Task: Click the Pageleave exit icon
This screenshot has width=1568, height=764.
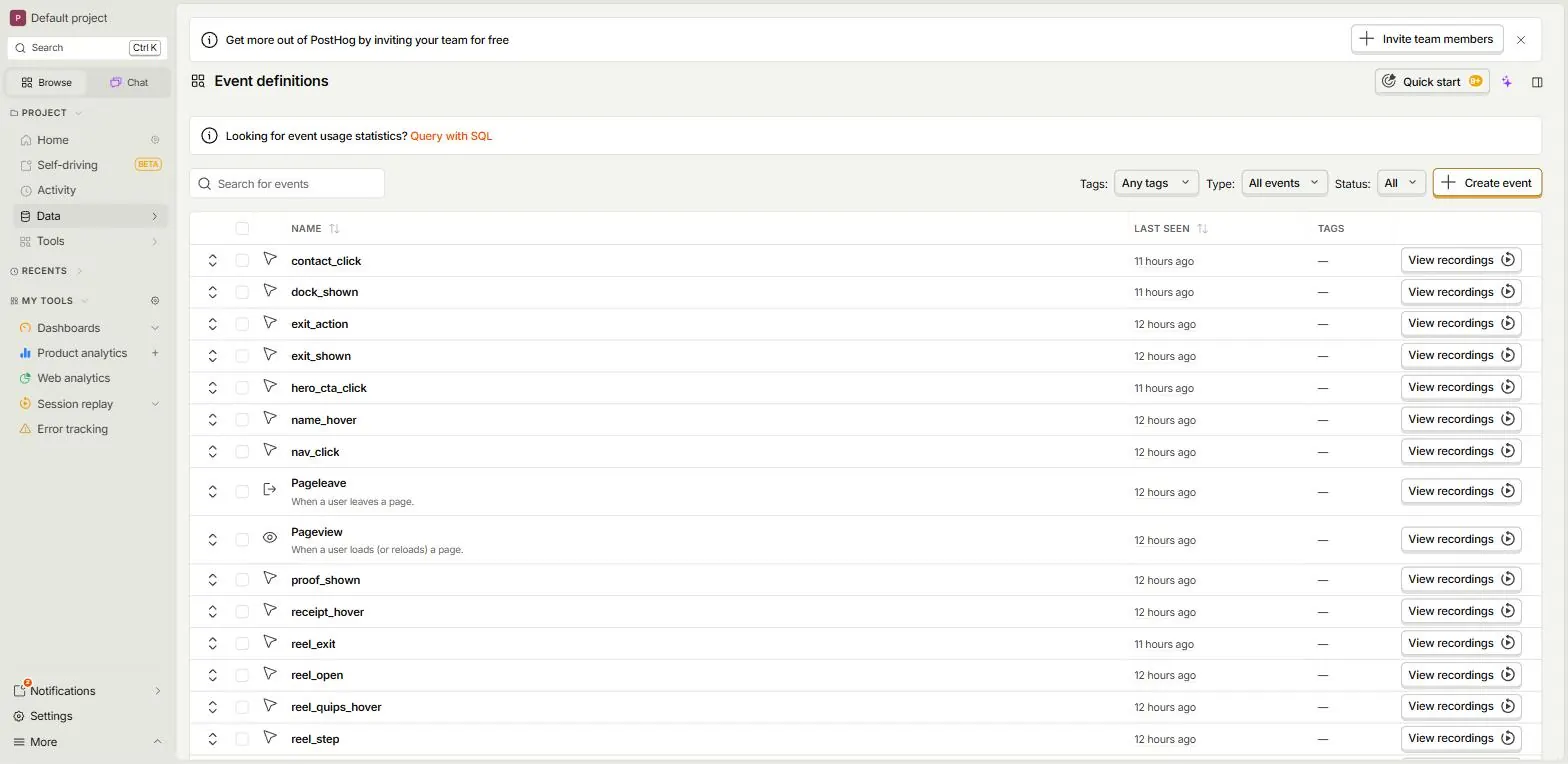Action: 270,490
